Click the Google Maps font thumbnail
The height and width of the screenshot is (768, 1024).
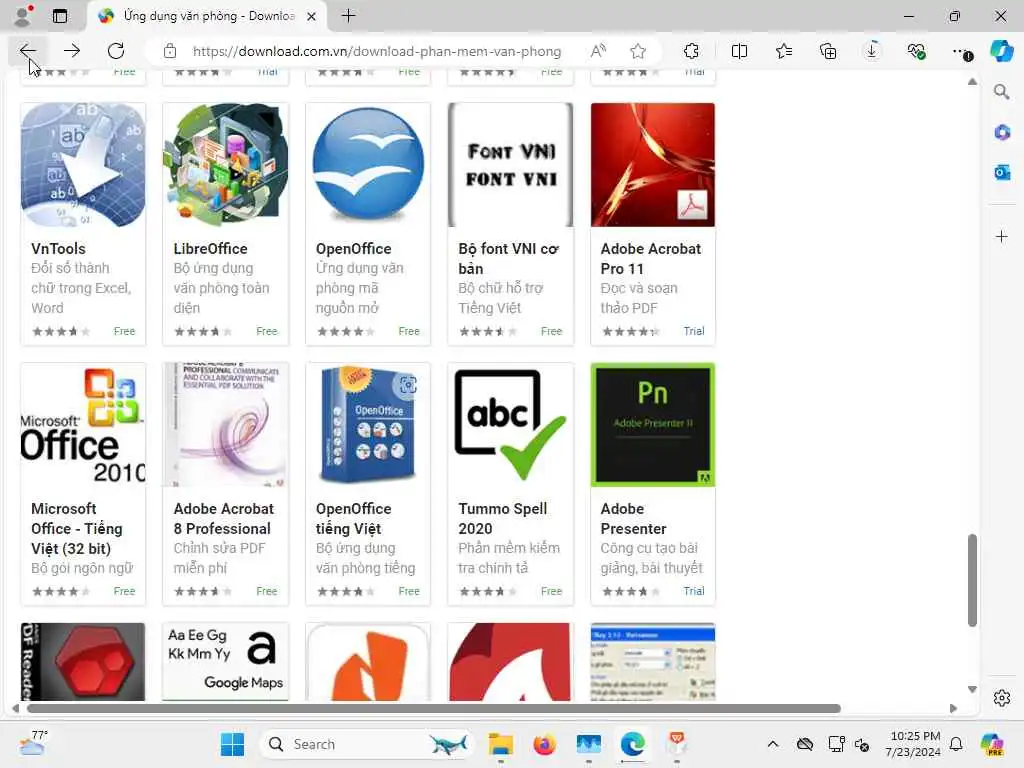click(225, 662)
